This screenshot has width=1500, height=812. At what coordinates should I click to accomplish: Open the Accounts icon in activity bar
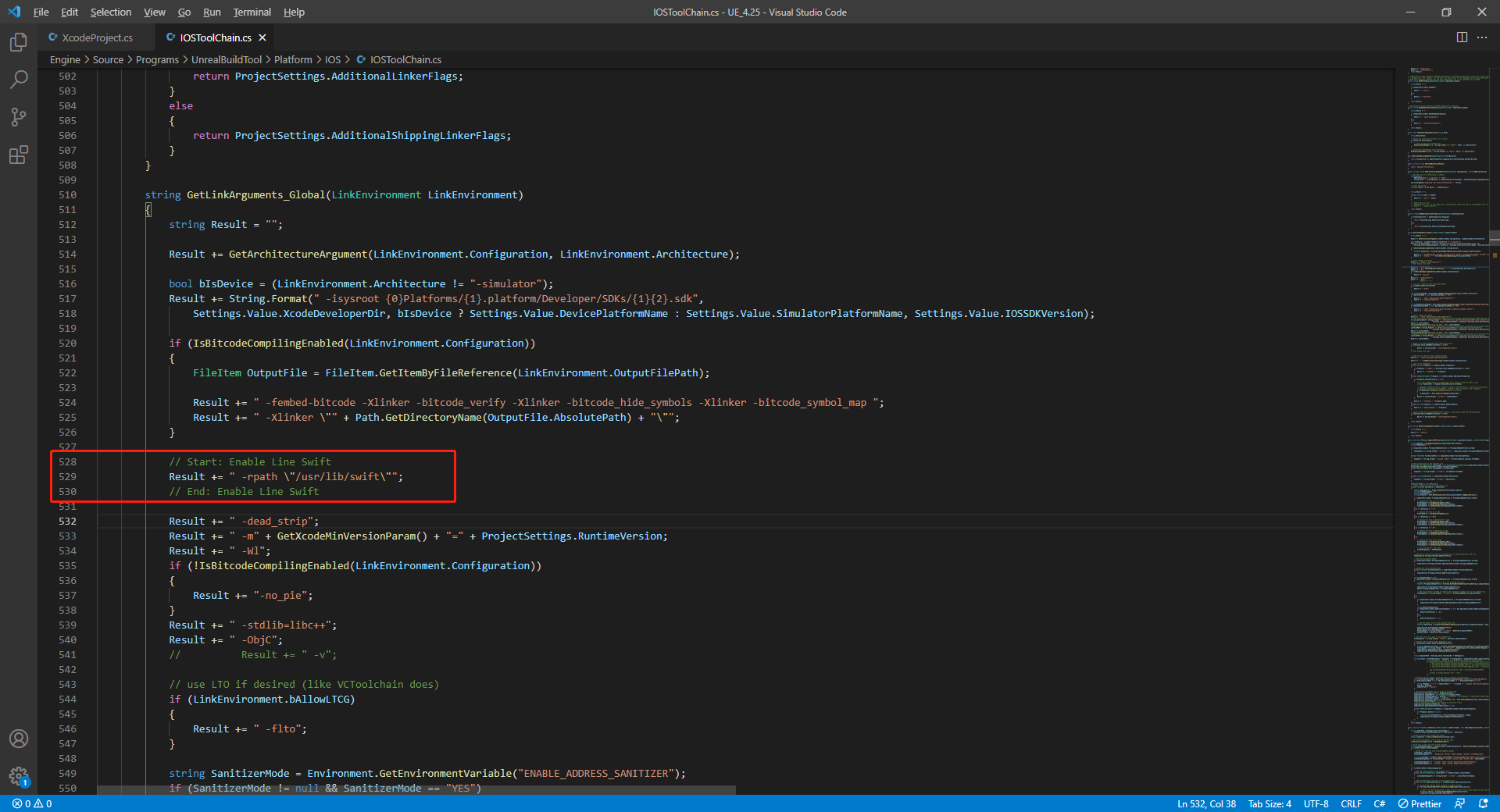(18, 739)
